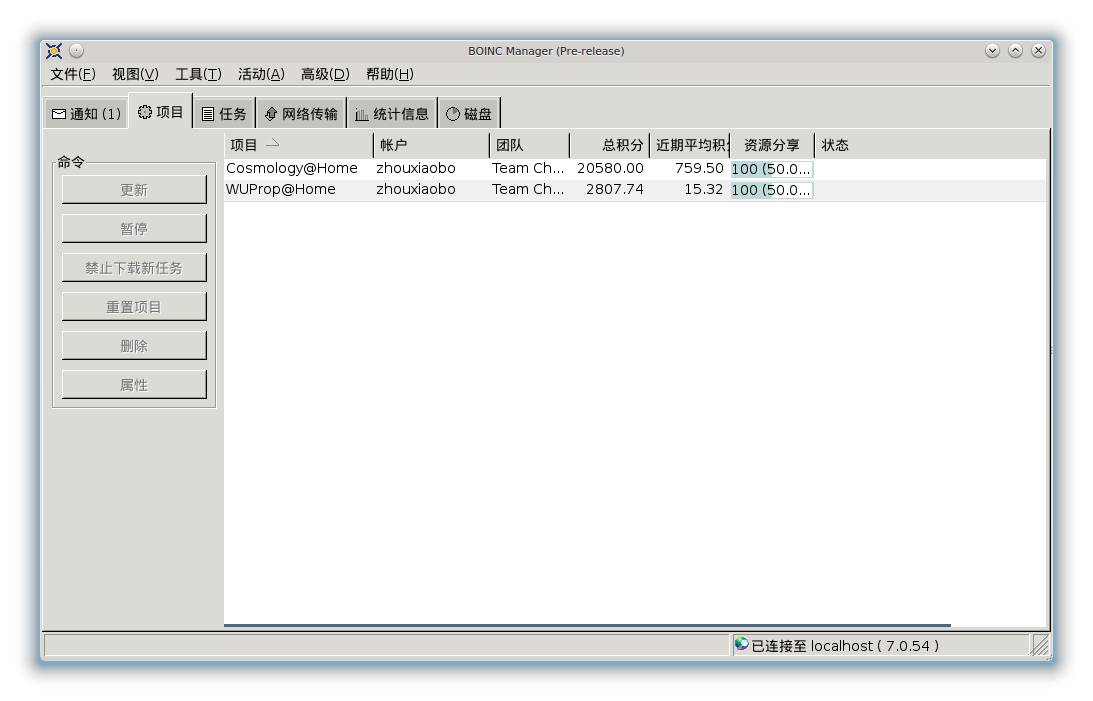Sort by the 资源分享 column header
1093x701 pixels.
772,145
